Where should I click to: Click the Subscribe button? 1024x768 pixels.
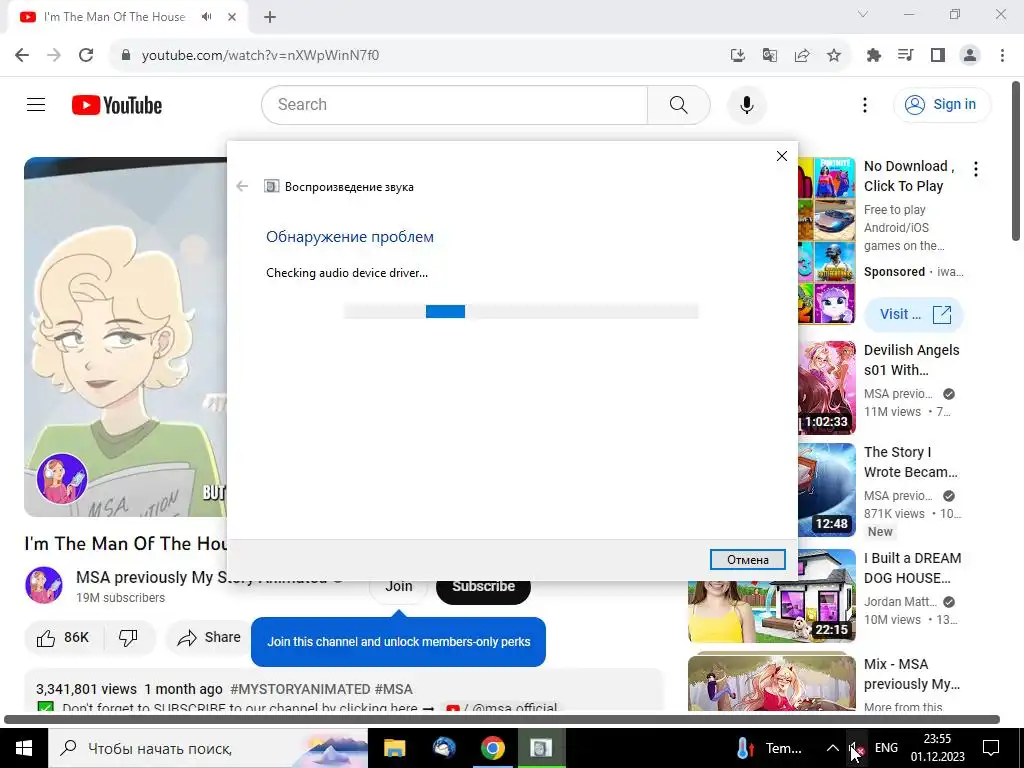click(483, 586)
